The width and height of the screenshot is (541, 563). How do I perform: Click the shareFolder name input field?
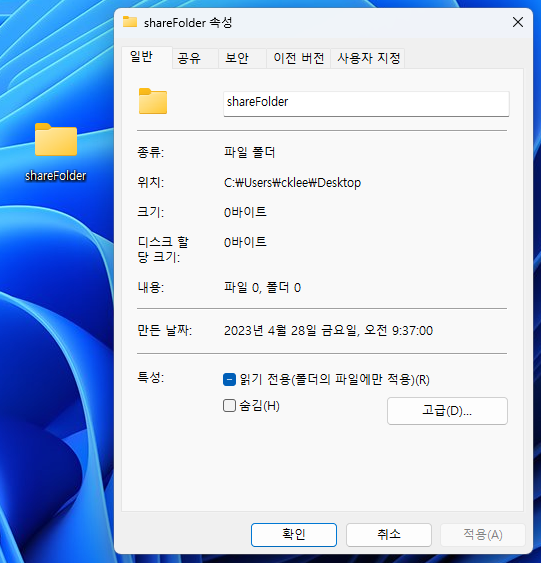click(366, 103)
